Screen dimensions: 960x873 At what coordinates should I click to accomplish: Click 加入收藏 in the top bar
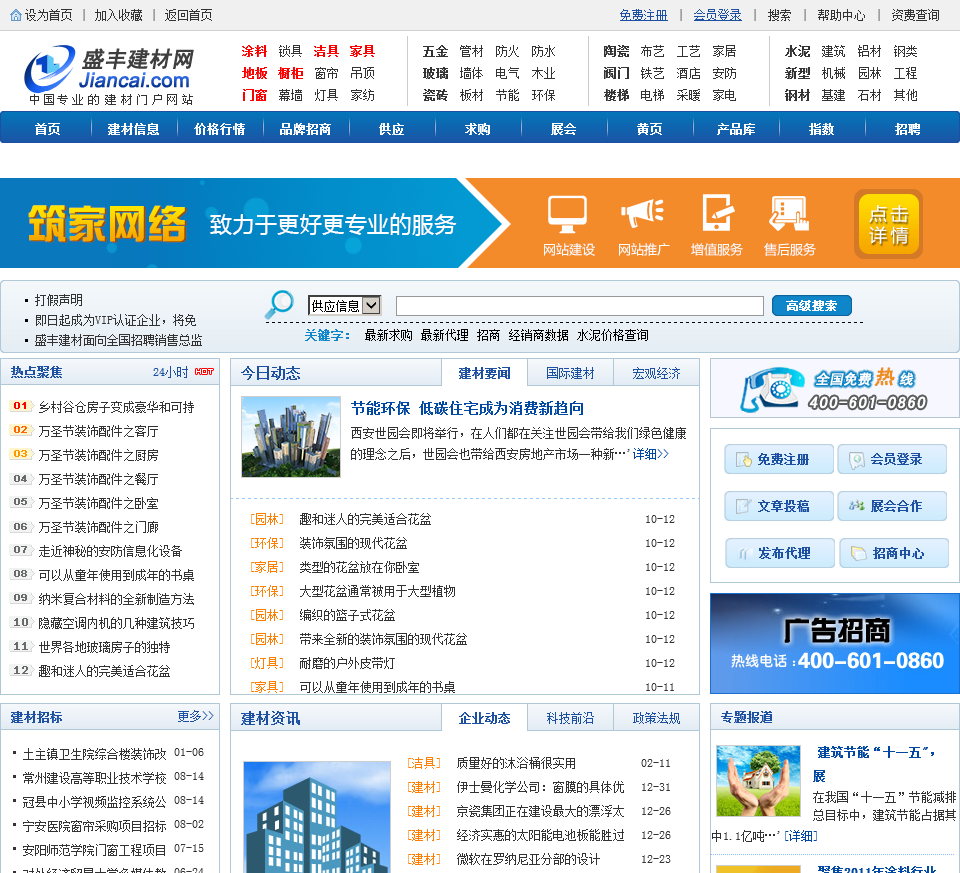pos(119,15)
